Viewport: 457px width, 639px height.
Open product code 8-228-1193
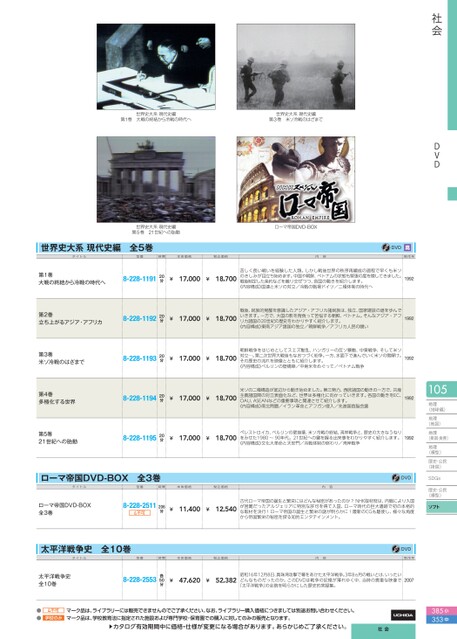139,358
